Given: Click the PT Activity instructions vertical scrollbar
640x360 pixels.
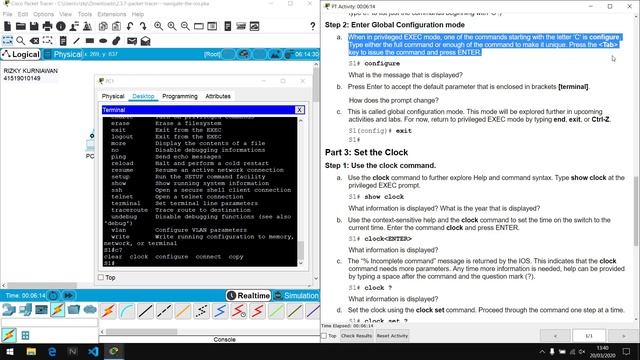Looking at the screenshot, I should click(636, 211).
